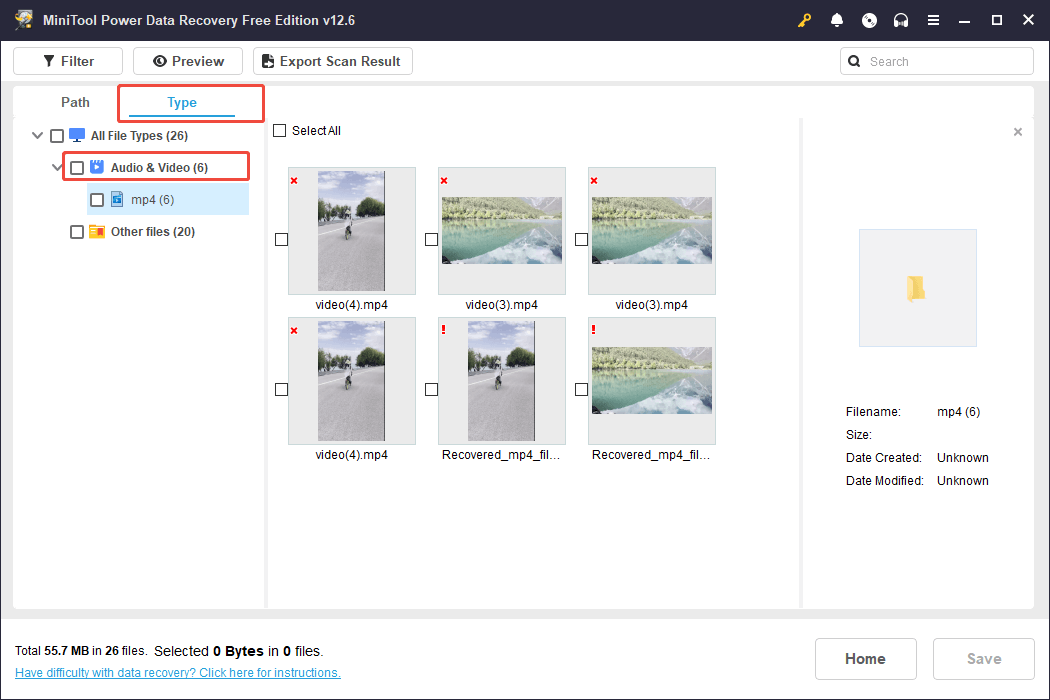Screen dimensions: 1050x700
Task: Open the notifications bell icon
Action: (x=837, y=19)
